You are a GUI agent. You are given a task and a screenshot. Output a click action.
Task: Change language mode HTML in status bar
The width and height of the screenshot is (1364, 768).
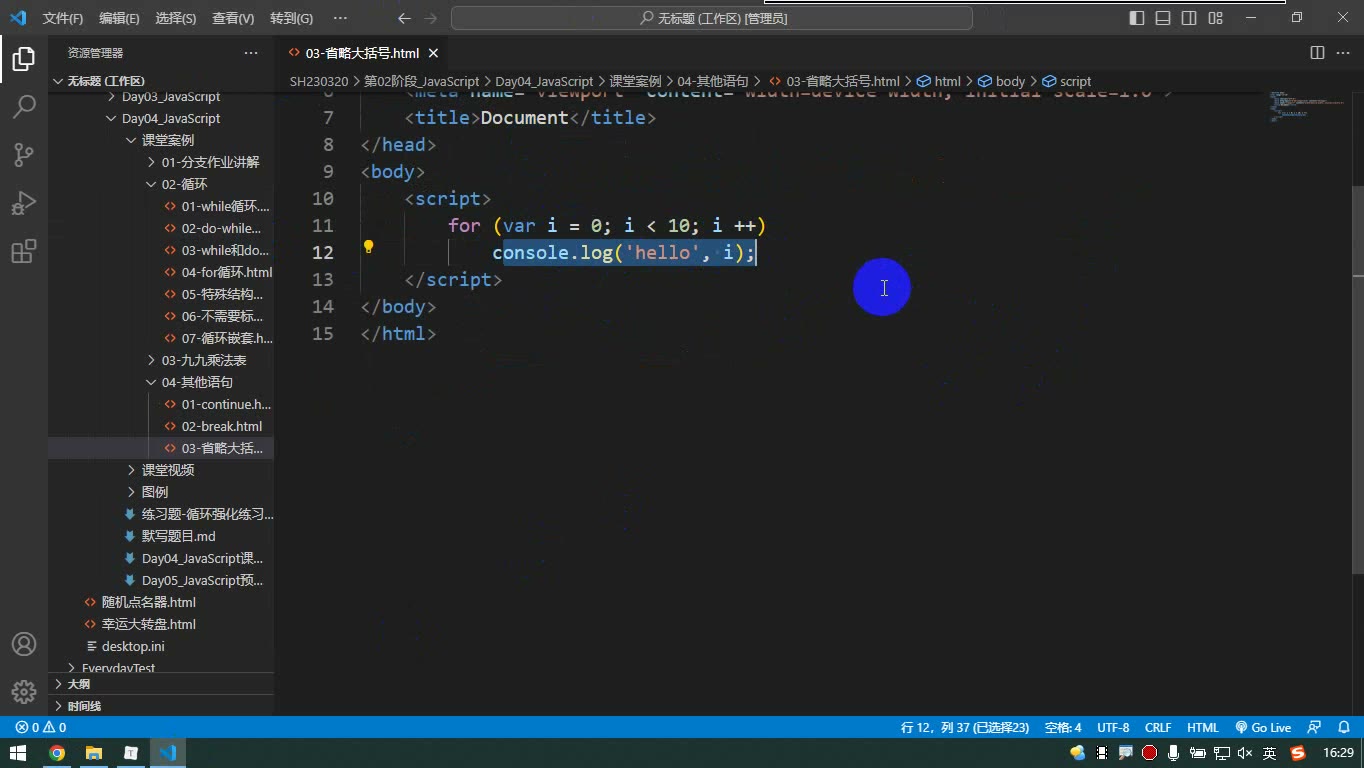click(x=1203, y=727)
